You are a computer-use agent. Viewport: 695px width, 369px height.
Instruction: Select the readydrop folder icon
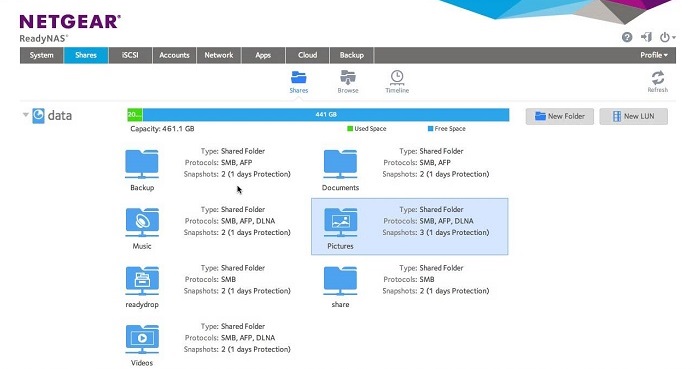point(142,281)
